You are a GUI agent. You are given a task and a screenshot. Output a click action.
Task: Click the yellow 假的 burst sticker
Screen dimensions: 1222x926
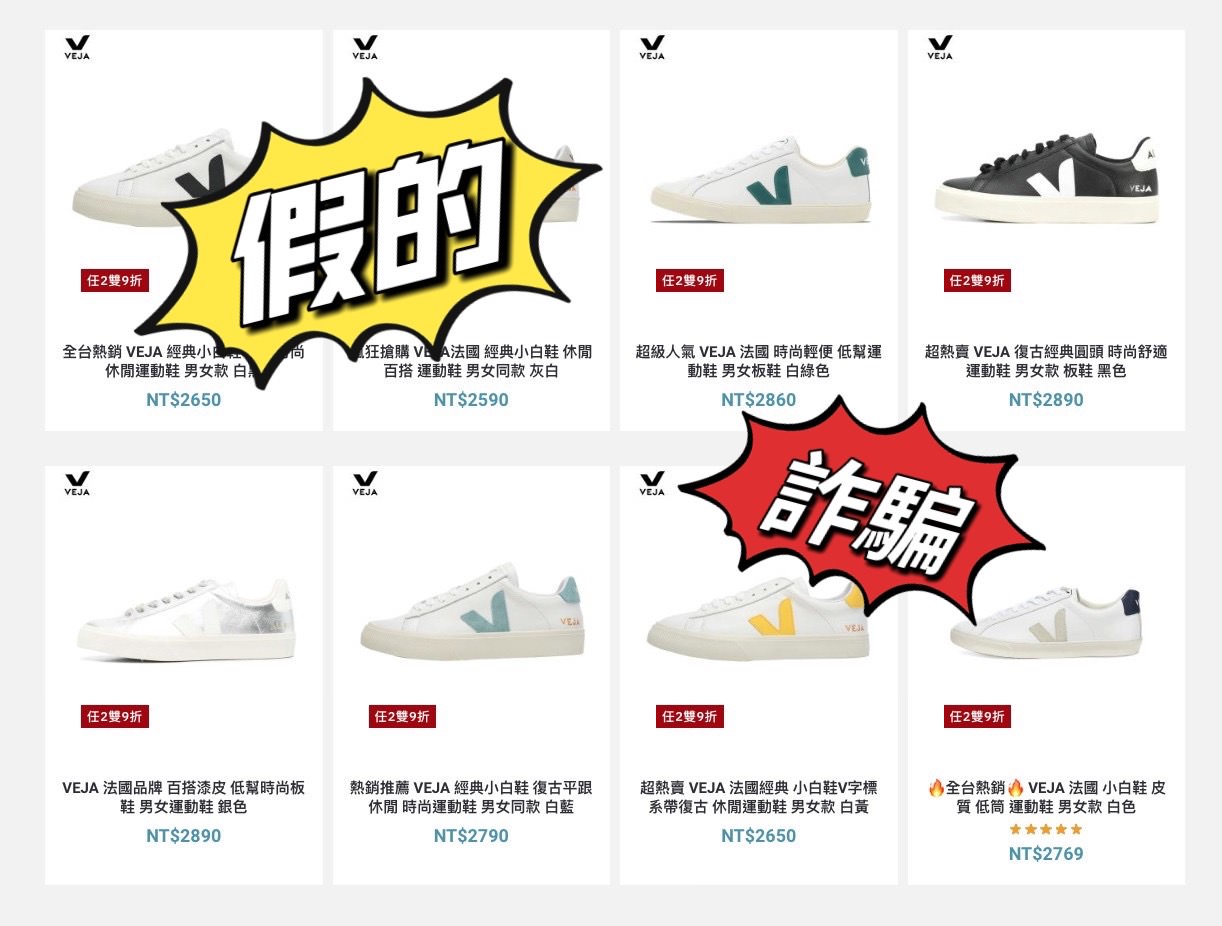click(378, 232)
